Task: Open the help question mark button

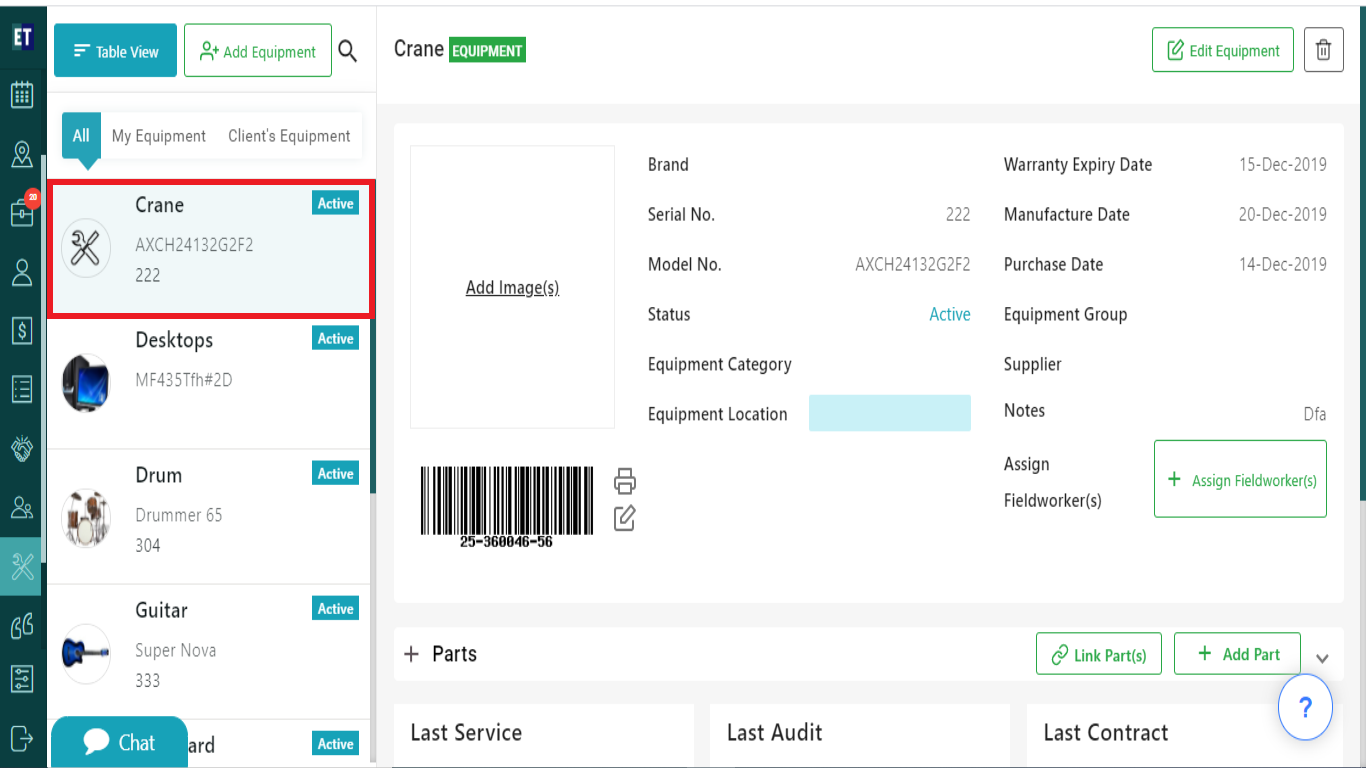Action: (x=1305, y=707)
